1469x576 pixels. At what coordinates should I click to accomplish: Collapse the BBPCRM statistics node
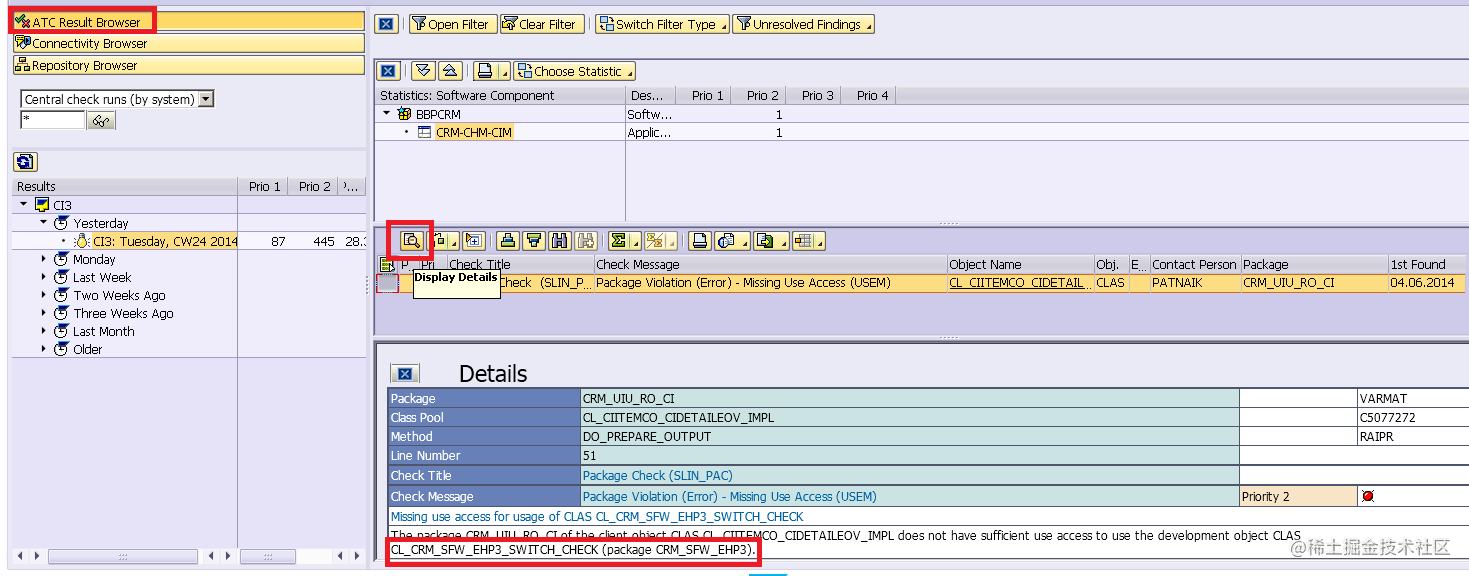(385, 114)
